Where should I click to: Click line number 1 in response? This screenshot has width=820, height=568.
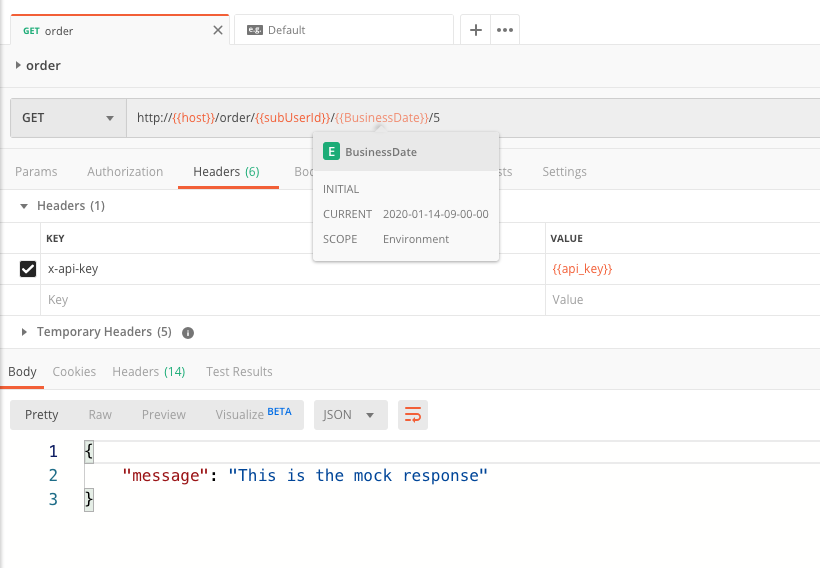pos(53,451)
